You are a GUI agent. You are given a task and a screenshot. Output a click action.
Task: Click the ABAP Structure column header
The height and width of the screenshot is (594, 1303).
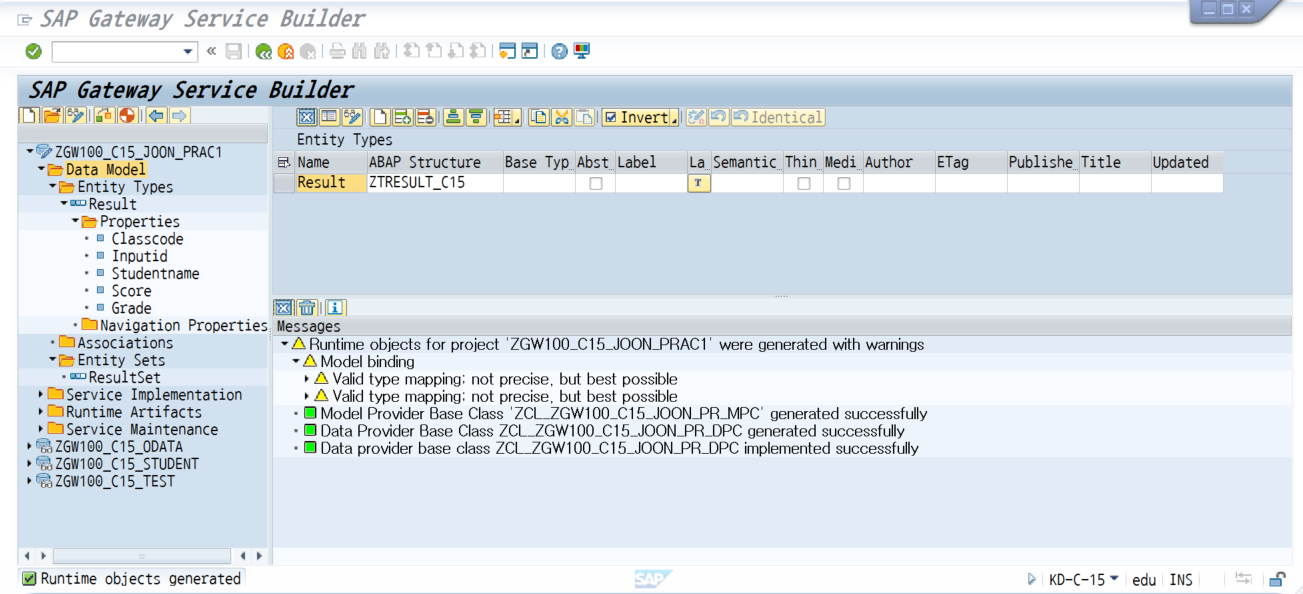(x=433, y=162)
